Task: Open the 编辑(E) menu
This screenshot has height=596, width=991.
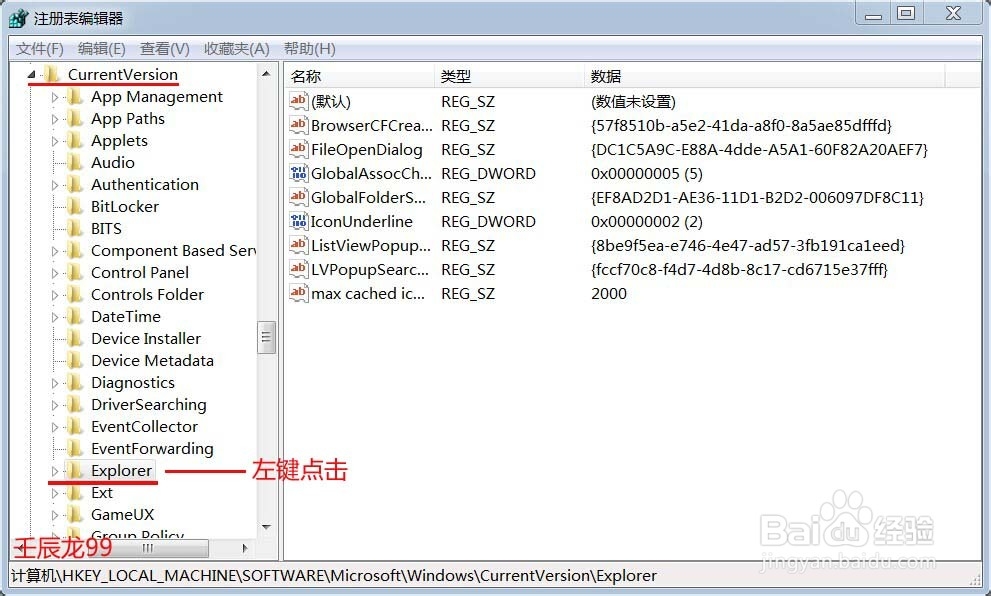Action: [102, 49]
